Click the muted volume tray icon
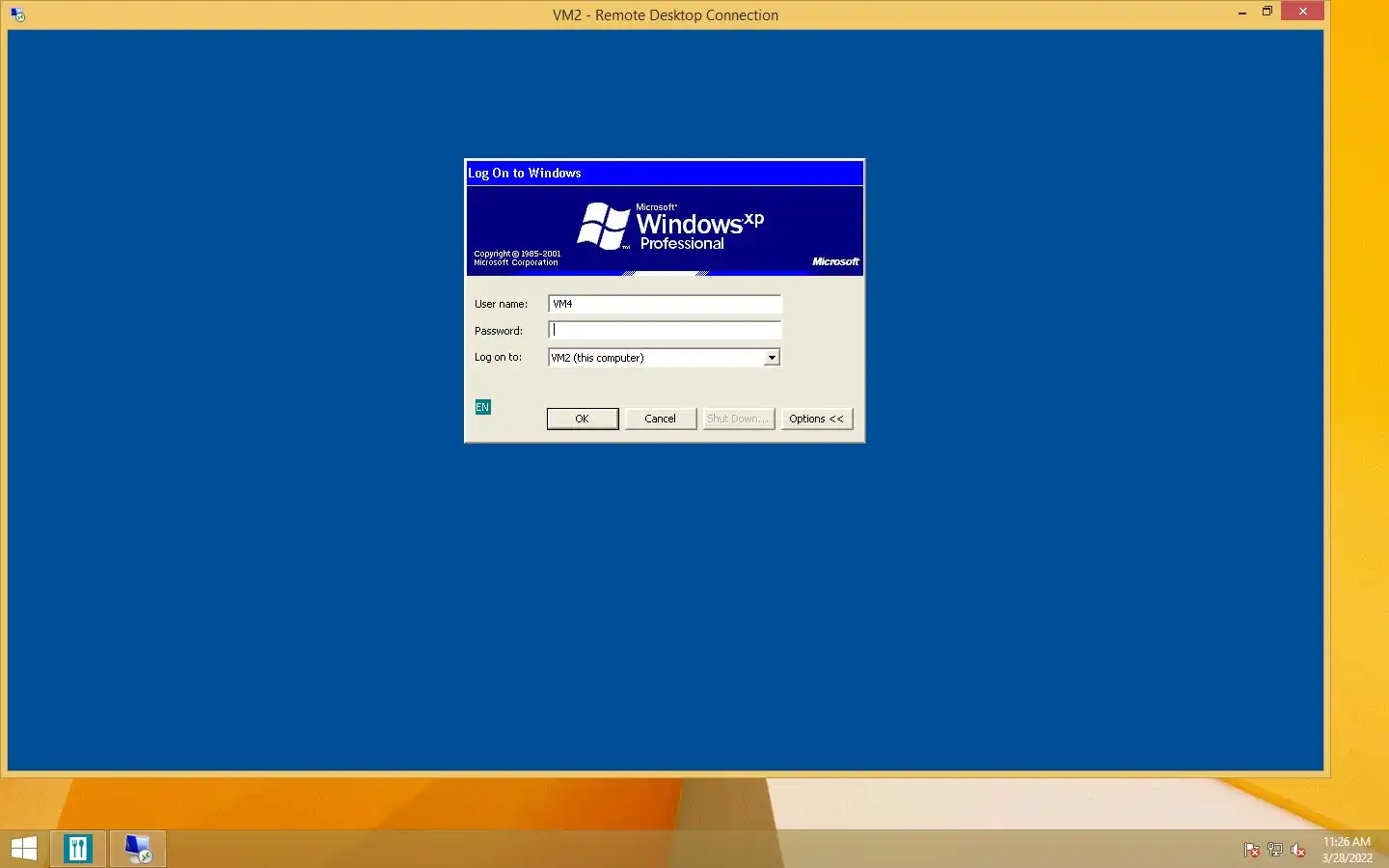1389x868 pixels. (1298, 850)
